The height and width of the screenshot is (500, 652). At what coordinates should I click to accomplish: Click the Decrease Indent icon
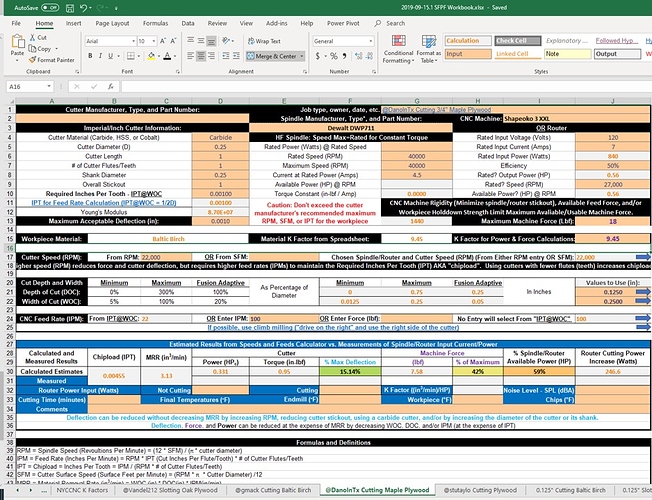tap(226, 56)
